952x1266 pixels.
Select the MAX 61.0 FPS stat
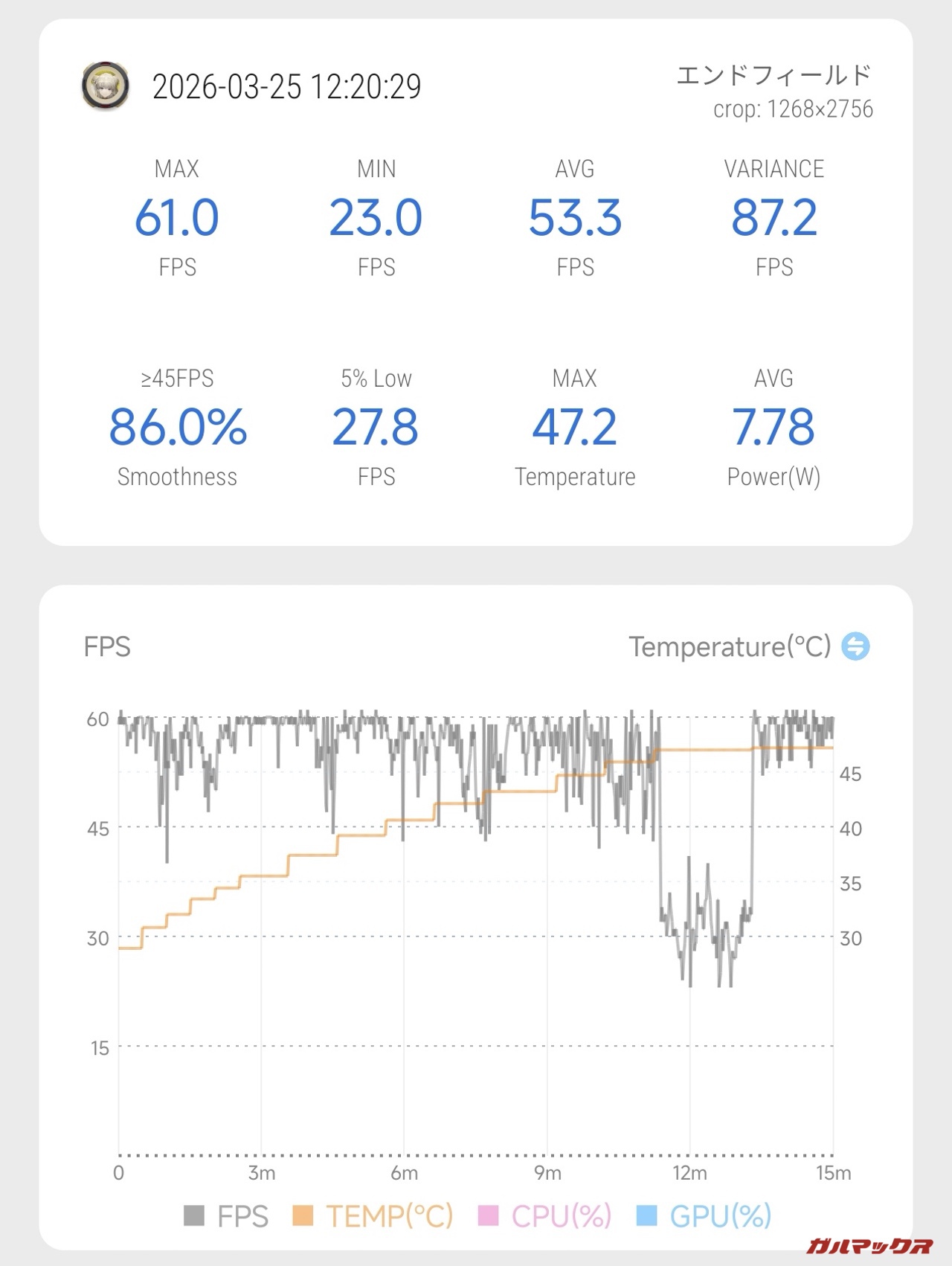pos(177,218)
